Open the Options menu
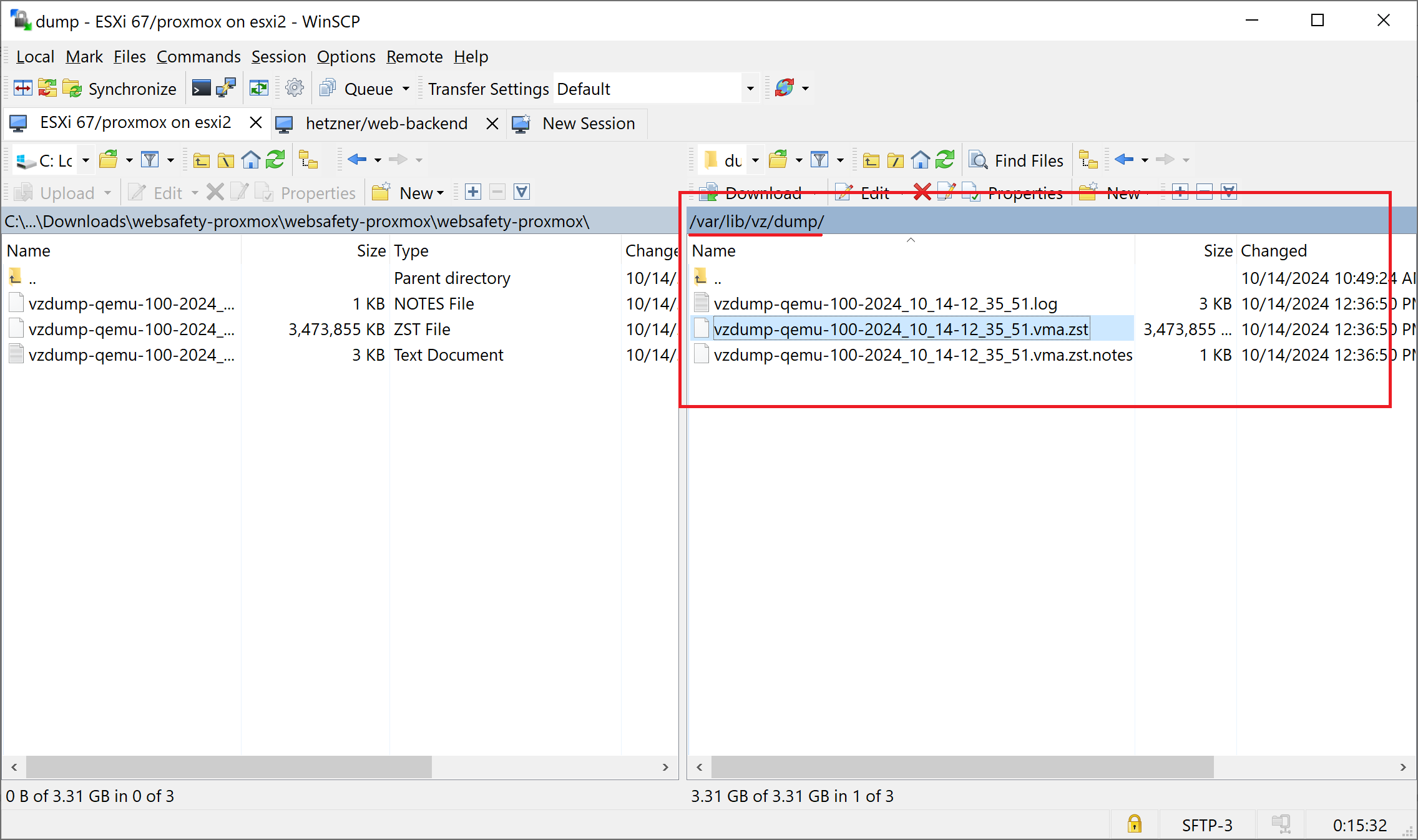Viewport: 1418px width, 840px height. tap(346, 57)
